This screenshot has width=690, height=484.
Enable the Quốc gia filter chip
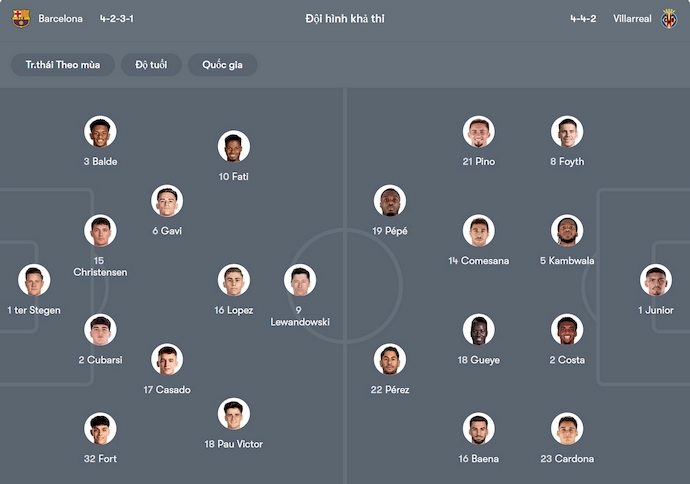(x=222, y=65)
